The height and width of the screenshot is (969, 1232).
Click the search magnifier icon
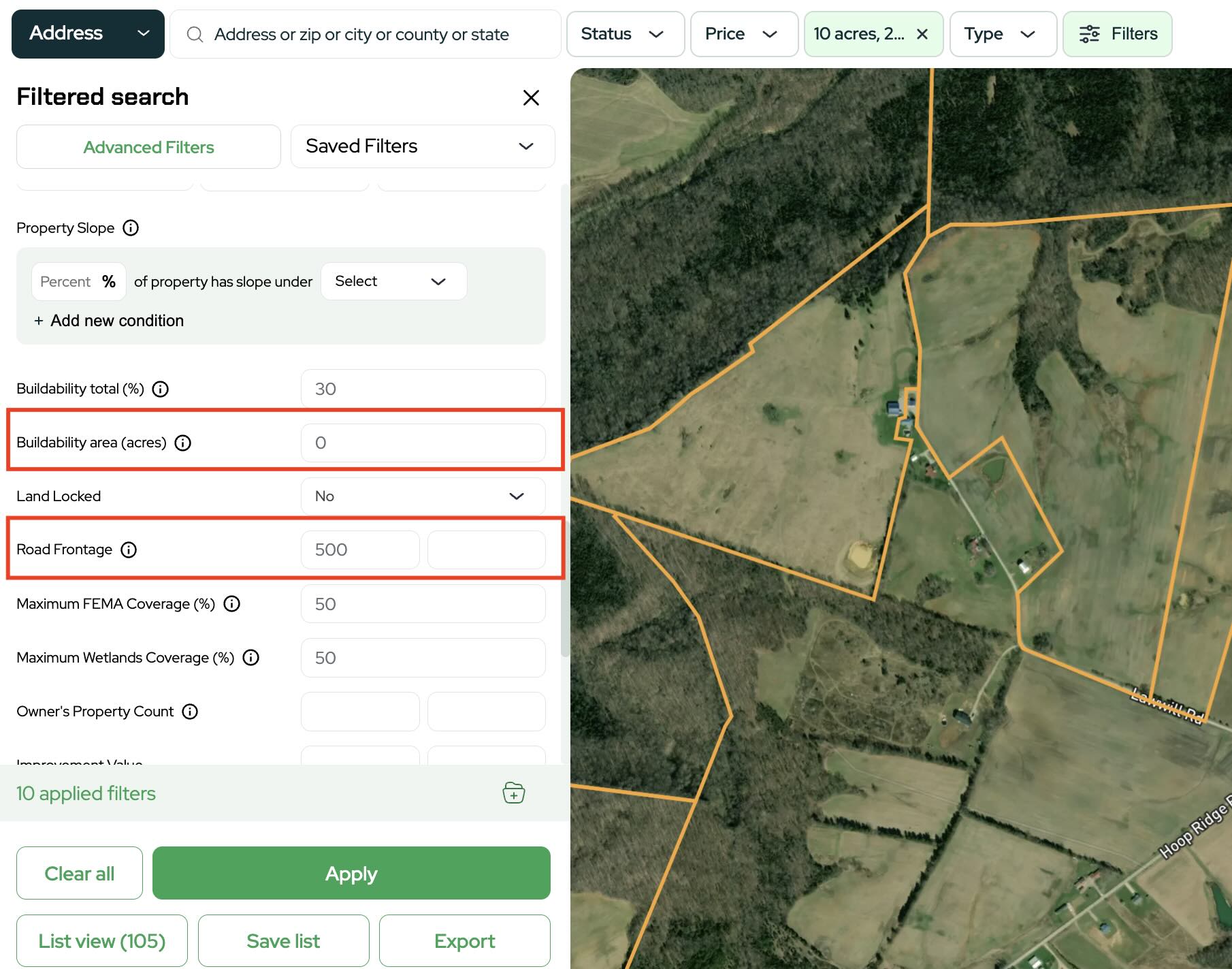coord(195,34)
